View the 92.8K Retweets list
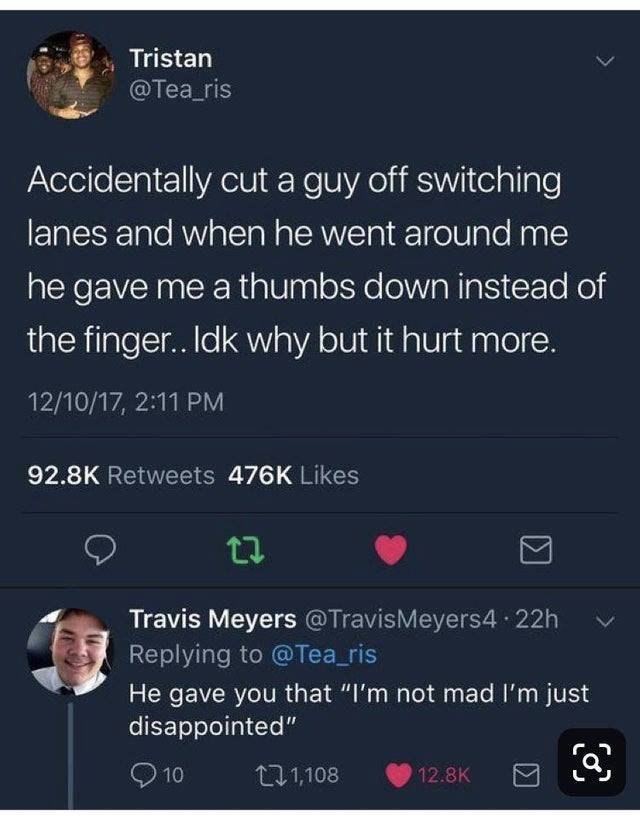Image resolution: width=640 pixels, height=825 pixels. point(121,476)
